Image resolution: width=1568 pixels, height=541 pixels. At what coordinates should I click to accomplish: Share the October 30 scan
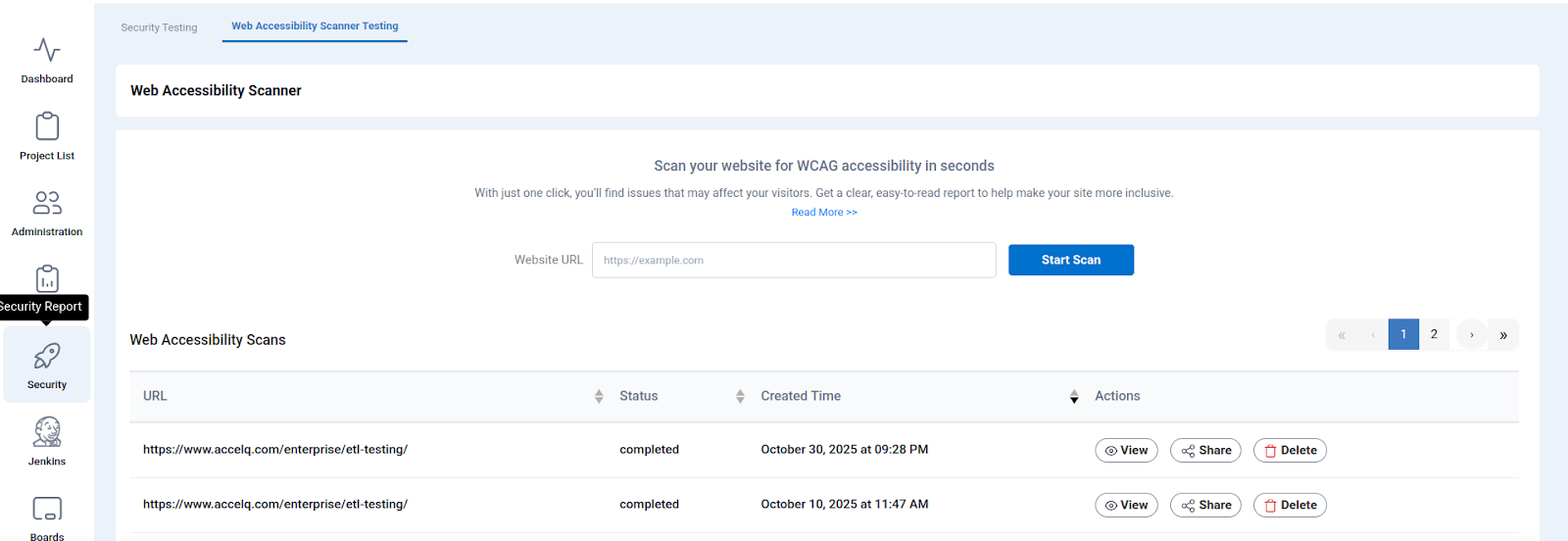[x=1205, y=451]
